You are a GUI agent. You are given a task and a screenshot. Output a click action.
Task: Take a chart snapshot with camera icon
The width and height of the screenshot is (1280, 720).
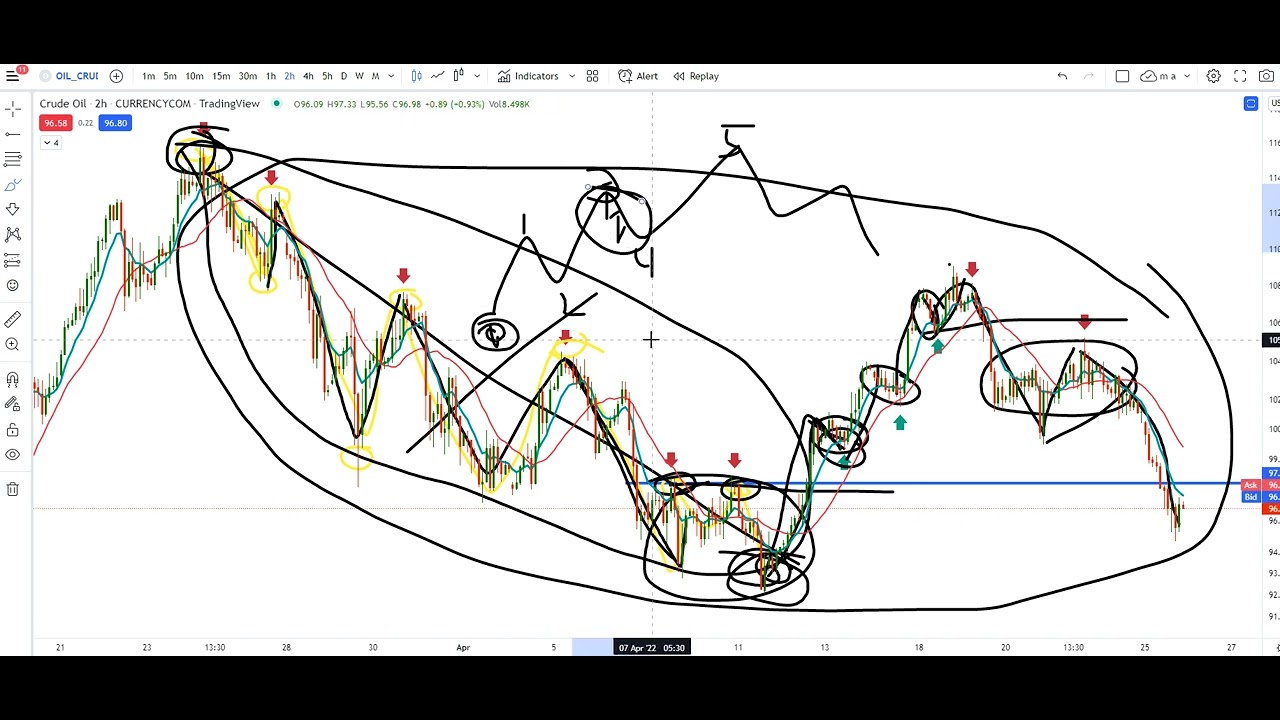[1267, 76]
